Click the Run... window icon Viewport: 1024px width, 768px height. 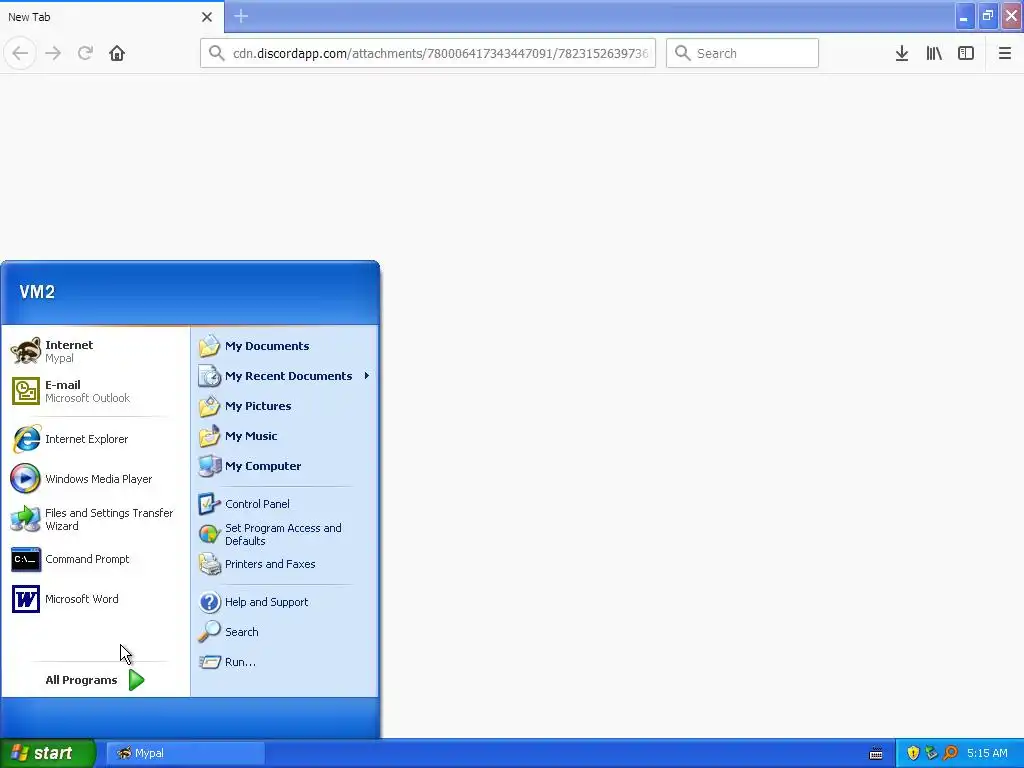click(x=209, y=662)
